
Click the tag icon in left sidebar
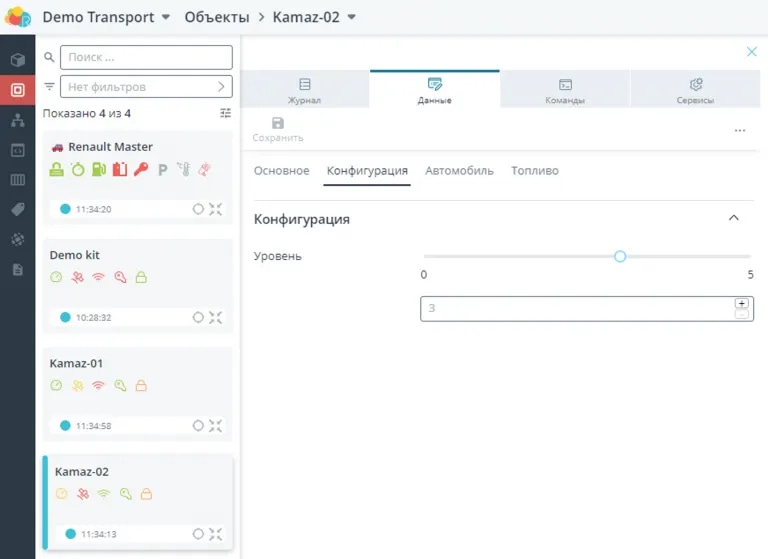[x=17, y=209]
